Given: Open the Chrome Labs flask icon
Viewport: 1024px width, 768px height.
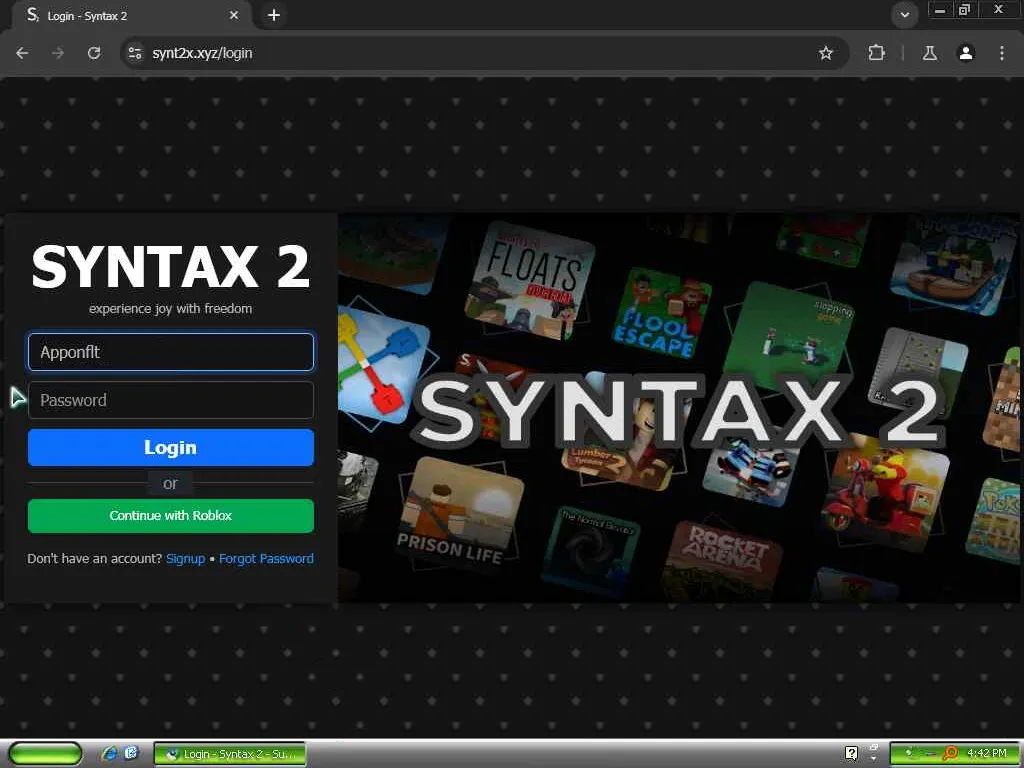Looking at the screenshot, I should tap(930, 53).
